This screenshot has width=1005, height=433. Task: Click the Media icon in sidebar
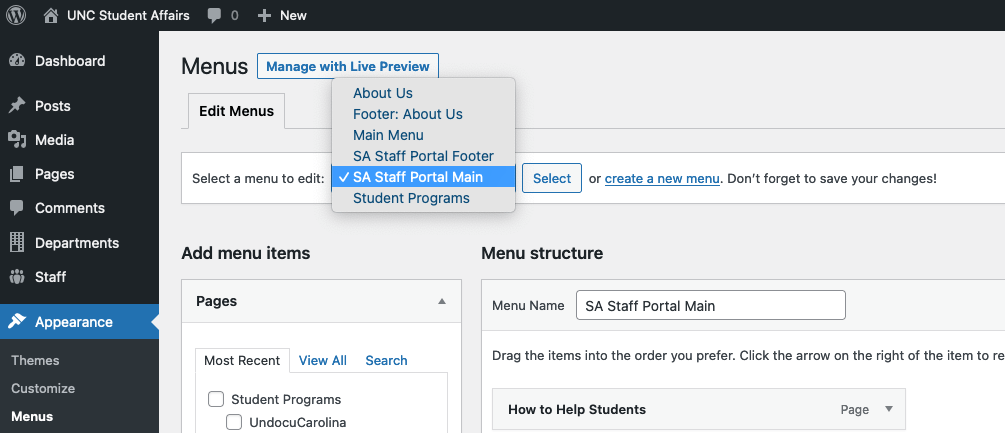17,140
